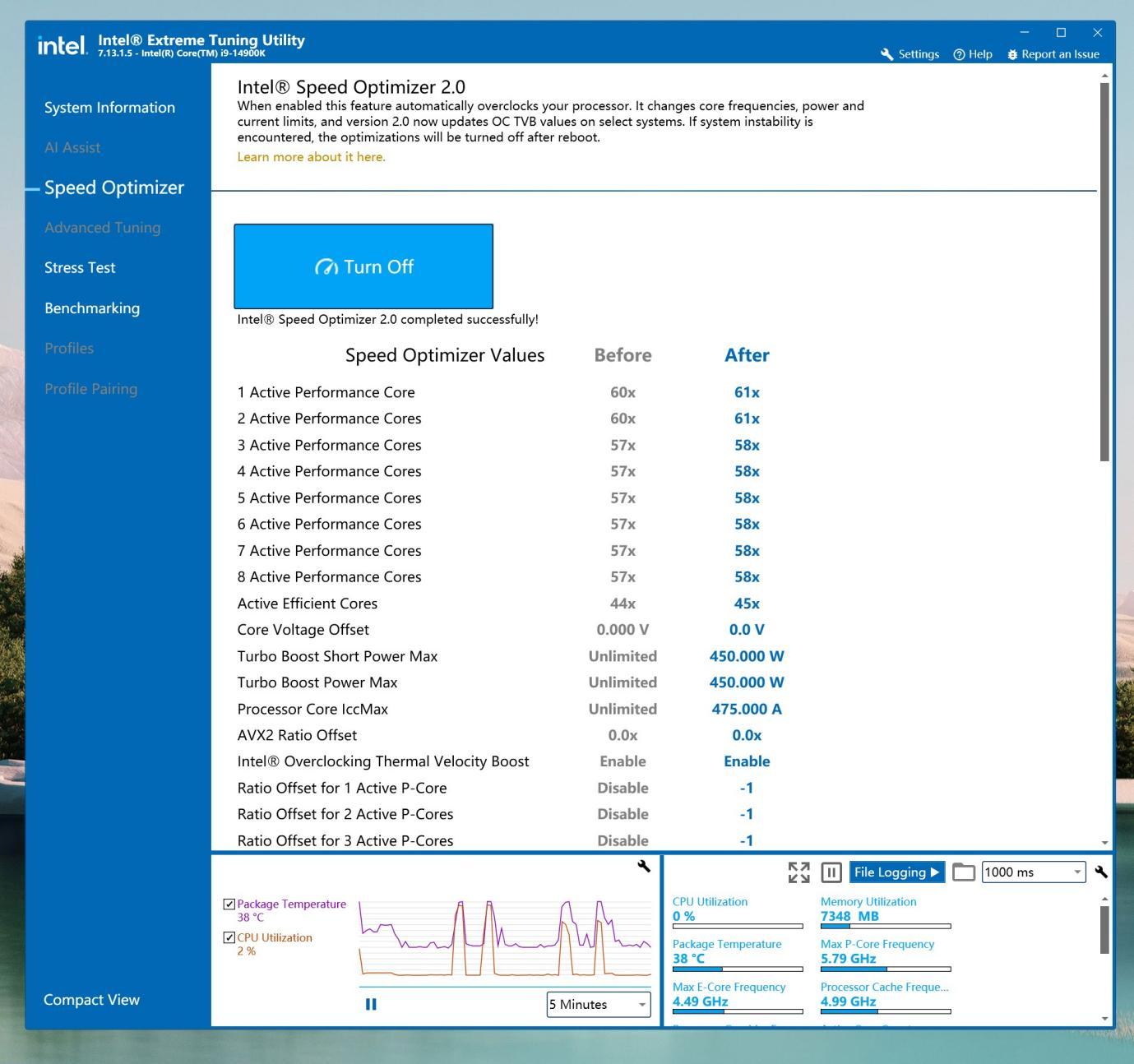Click the main panel scroll down arrow
Screen dimensions: 1134x1064
(1104, 843)
